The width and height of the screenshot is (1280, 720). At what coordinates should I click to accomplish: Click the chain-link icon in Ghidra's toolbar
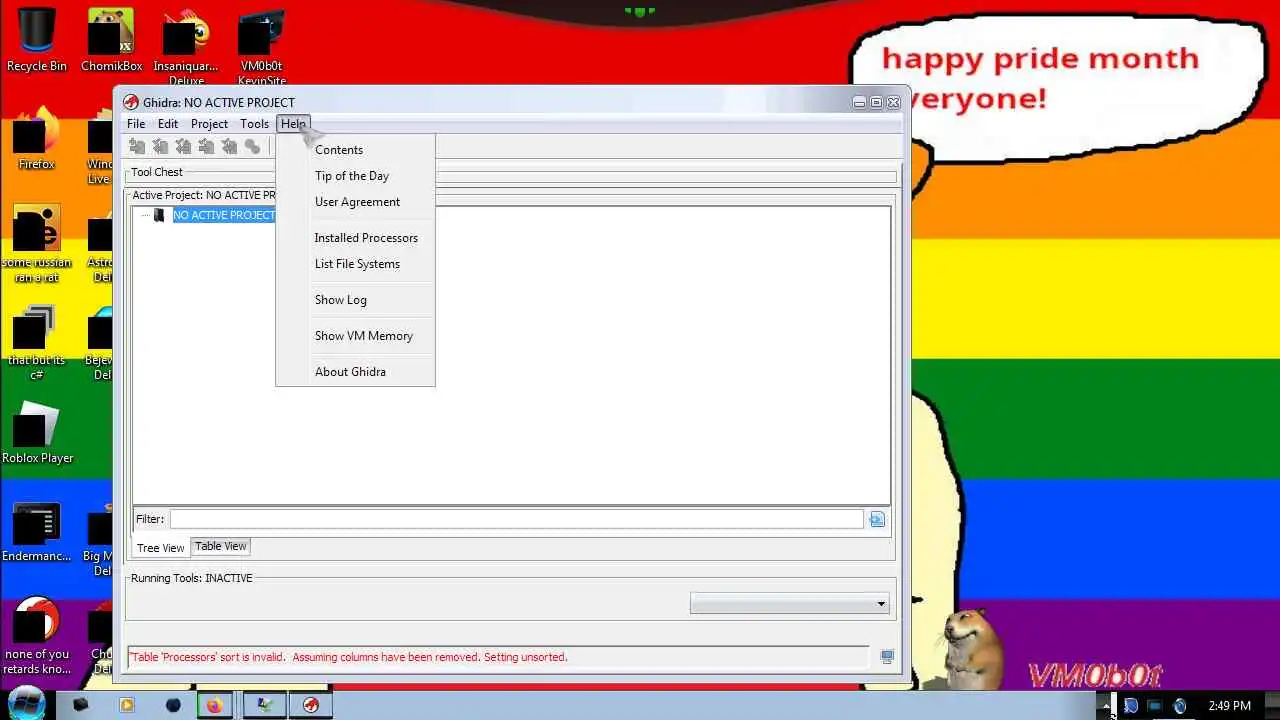[x=252, y=147]
